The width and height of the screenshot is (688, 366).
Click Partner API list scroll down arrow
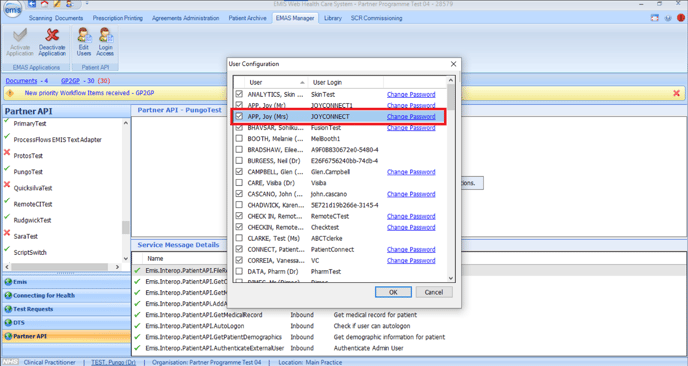point(125,258)
